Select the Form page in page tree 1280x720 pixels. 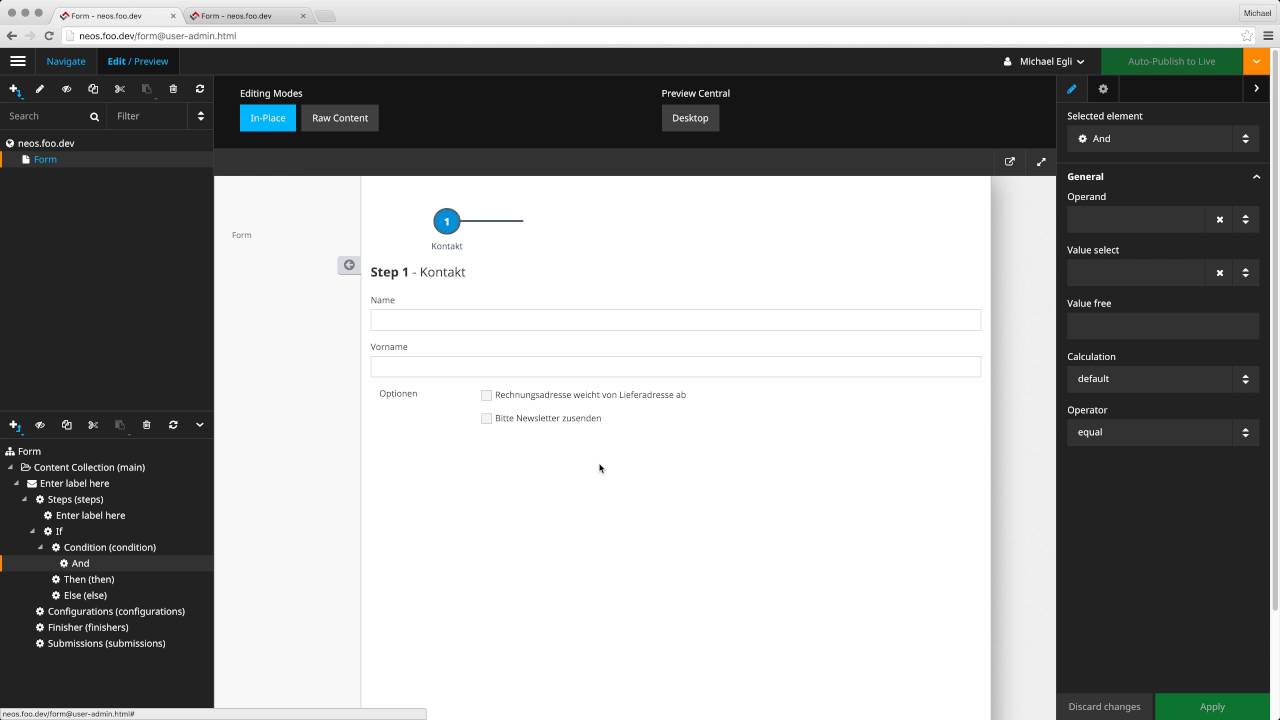point(45,159)
